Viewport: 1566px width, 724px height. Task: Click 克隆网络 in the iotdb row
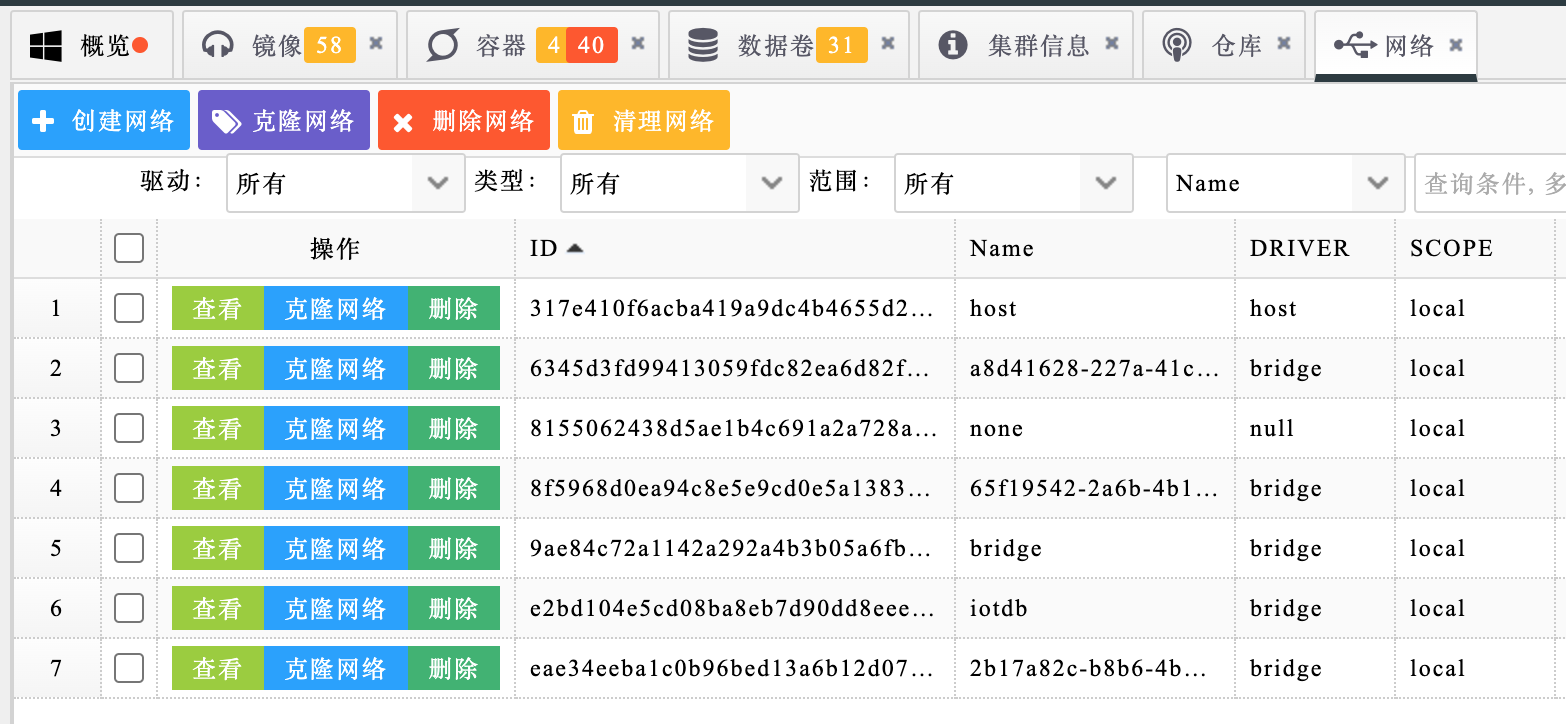pos(336,608)
